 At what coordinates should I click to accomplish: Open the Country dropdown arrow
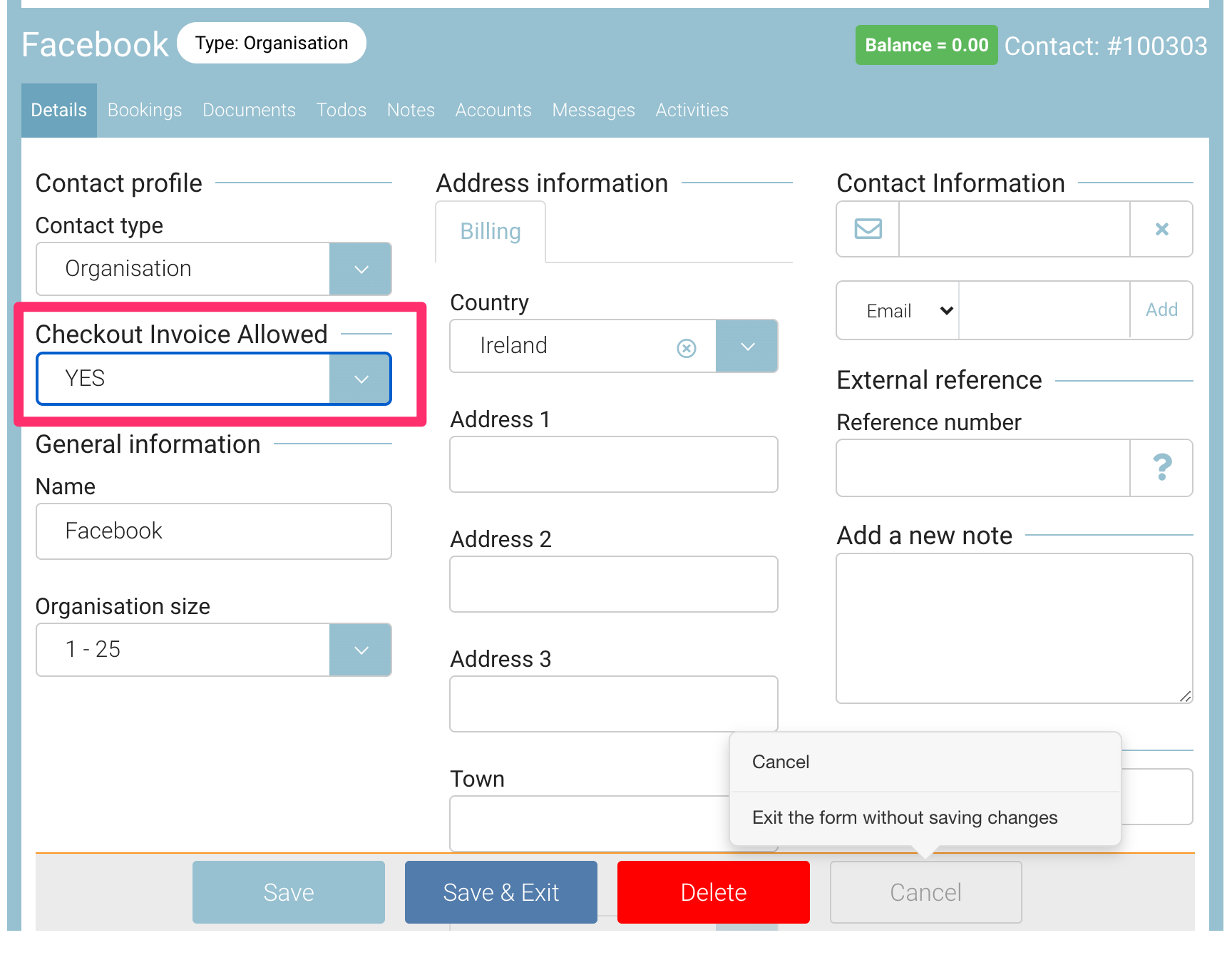(746, 347)
